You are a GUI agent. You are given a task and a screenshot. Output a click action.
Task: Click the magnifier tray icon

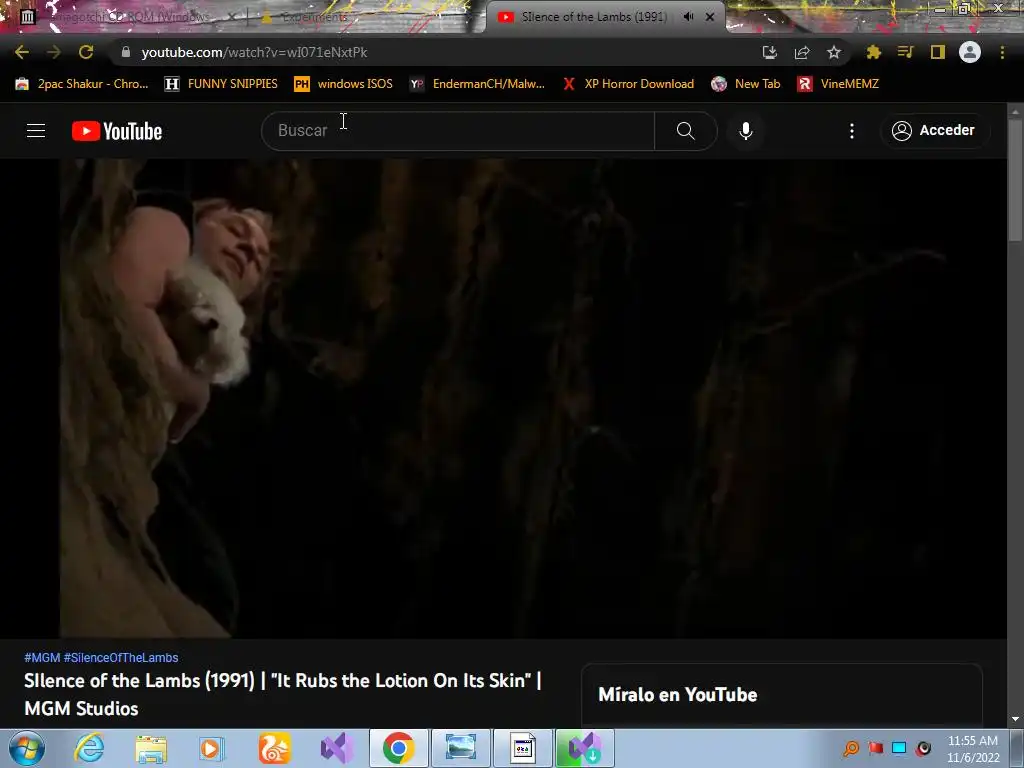click(851, 748)
